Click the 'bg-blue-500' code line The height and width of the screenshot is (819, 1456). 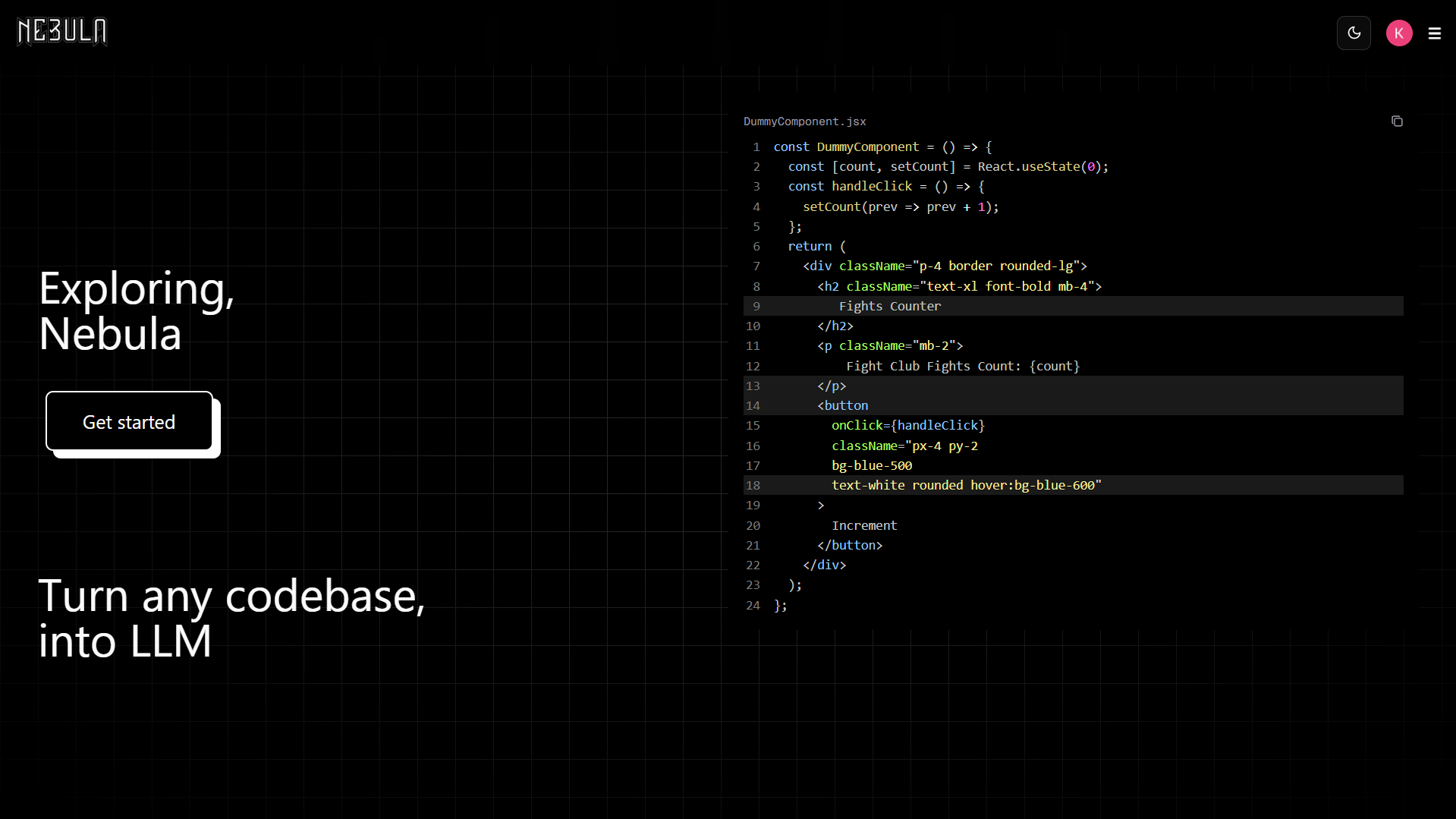pos(1074,465)
